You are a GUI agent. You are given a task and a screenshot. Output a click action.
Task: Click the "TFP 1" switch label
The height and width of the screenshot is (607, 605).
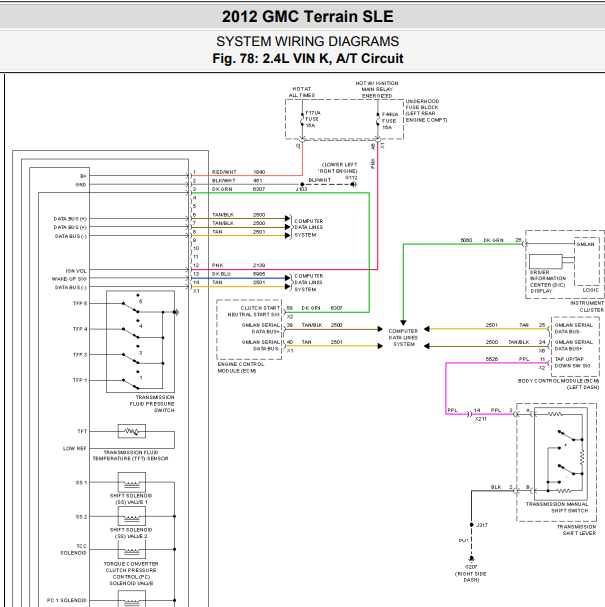80,380
